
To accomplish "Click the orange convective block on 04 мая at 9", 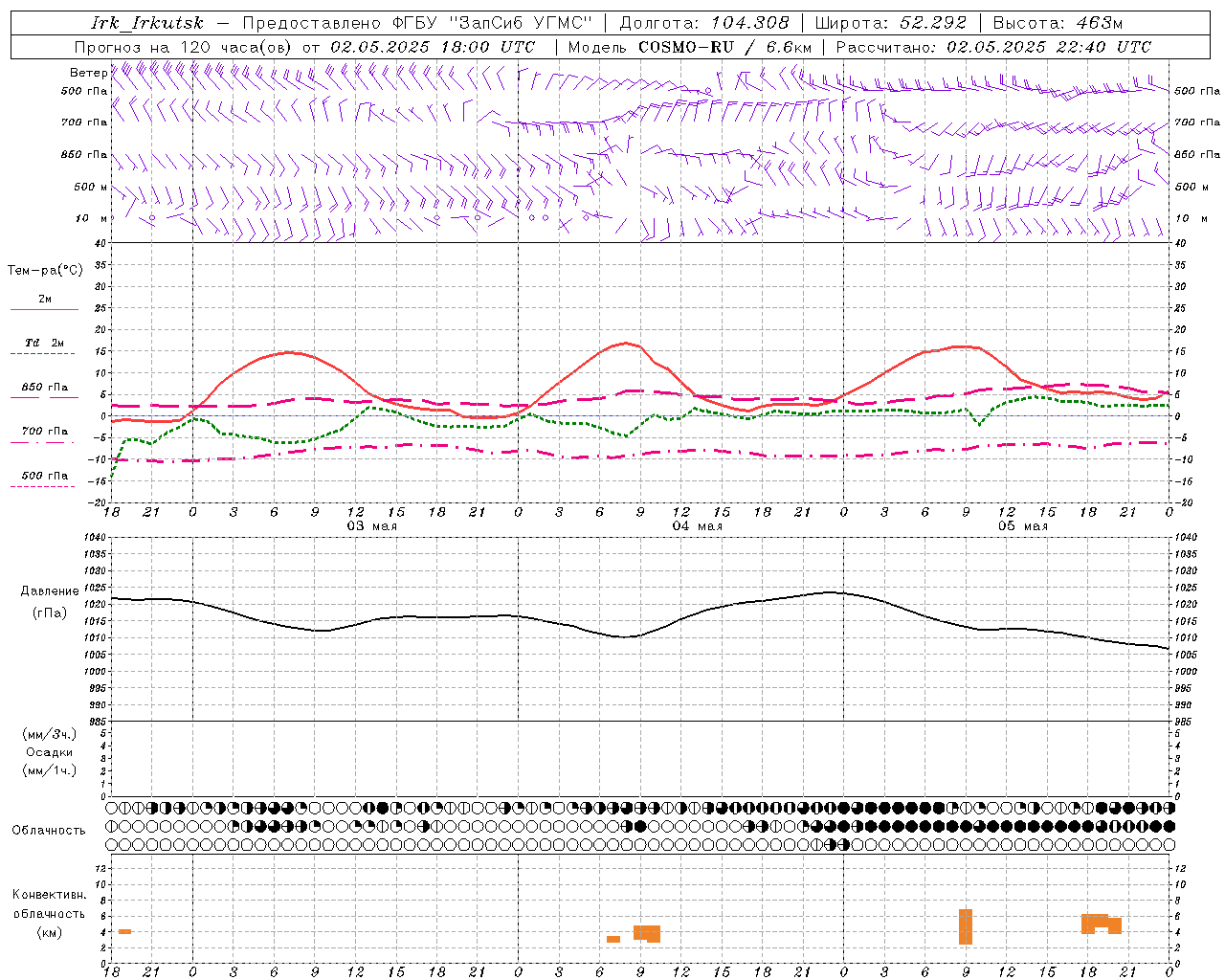I will (x=647, y=933).
